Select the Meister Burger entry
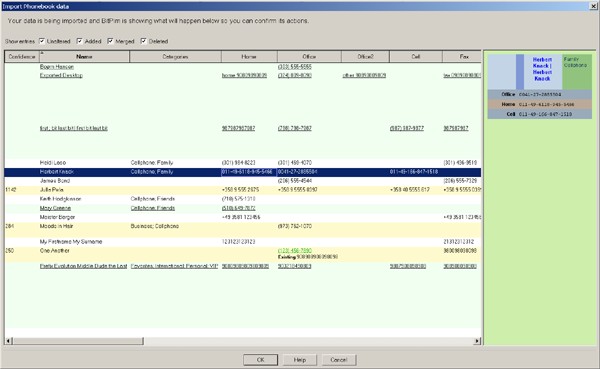Viewport: 600px width, 369px height. pos(57,217)
